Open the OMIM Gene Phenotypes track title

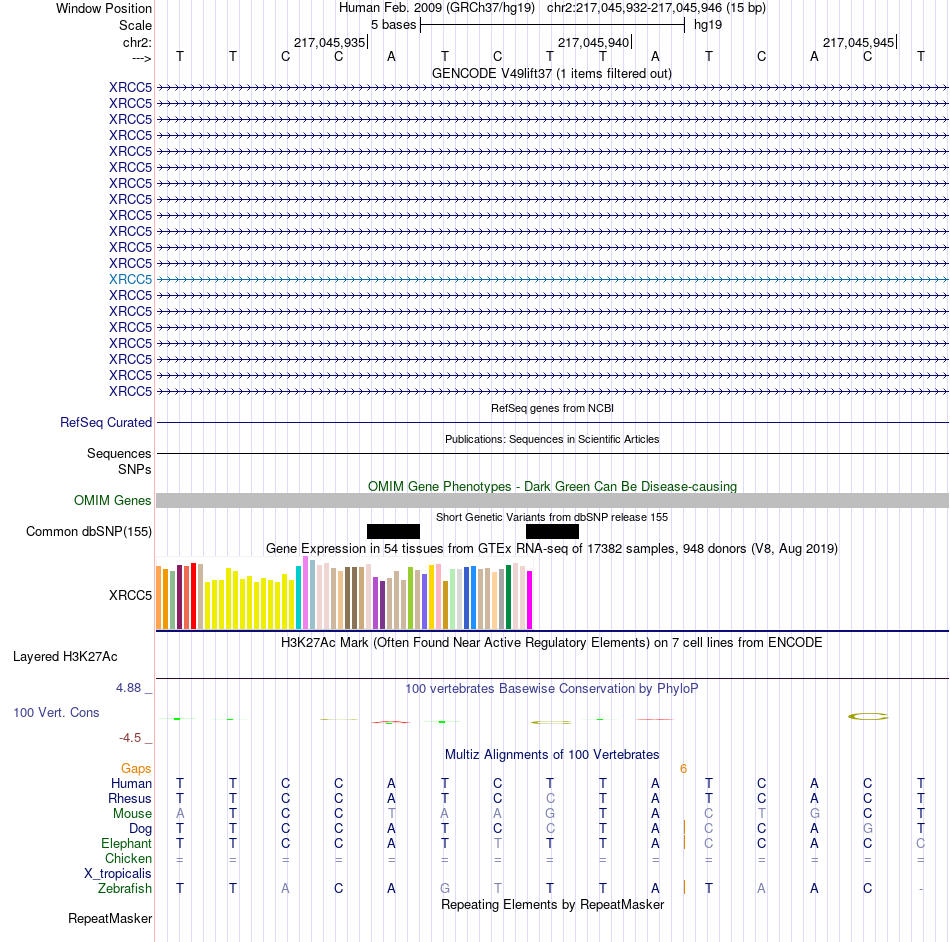coord(552,486)
